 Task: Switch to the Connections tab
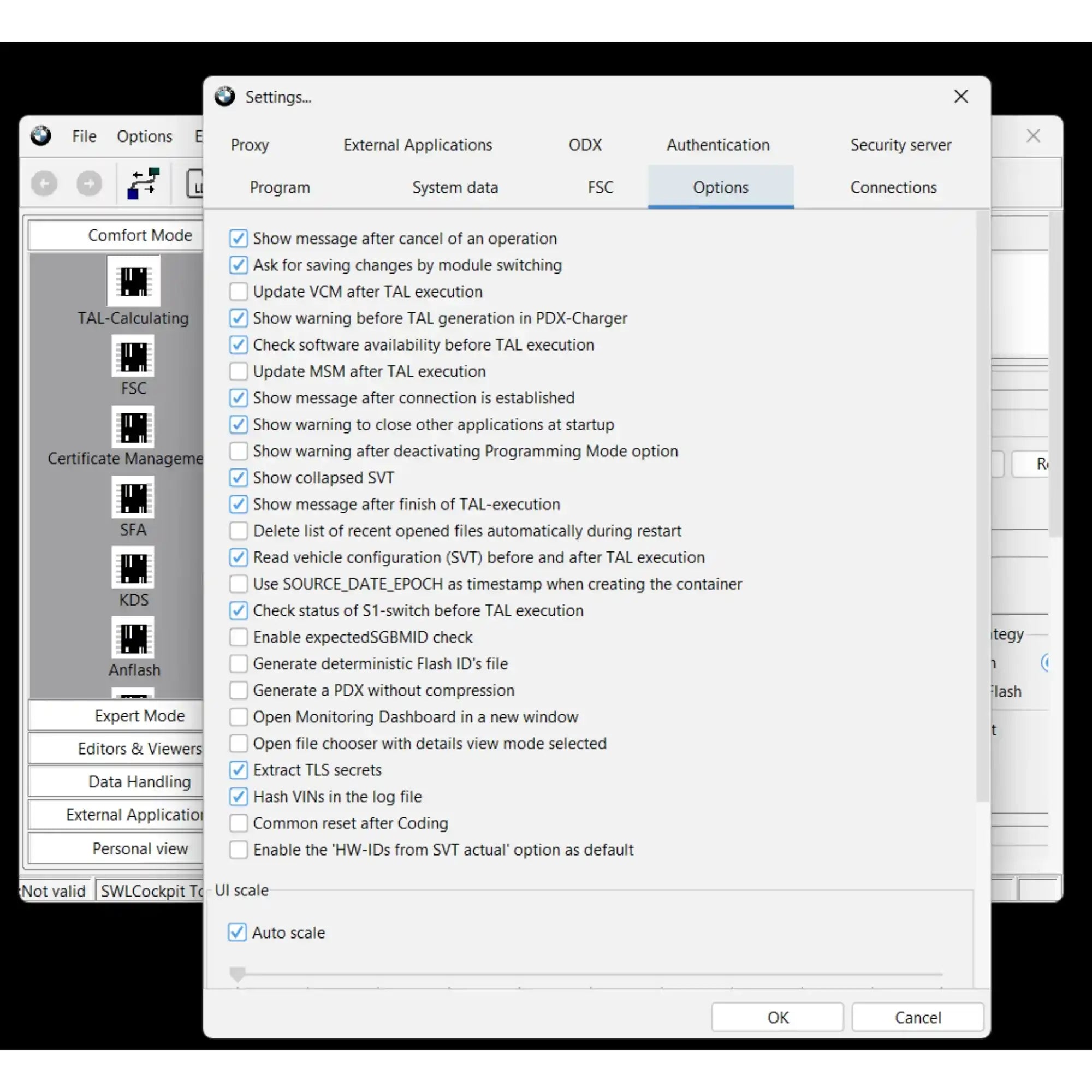[893, 187]
